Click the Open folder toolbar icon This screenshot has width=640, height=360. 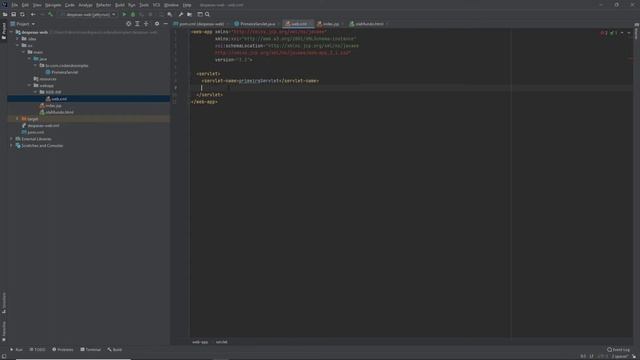pyautogui.click(x=5, y=14)
